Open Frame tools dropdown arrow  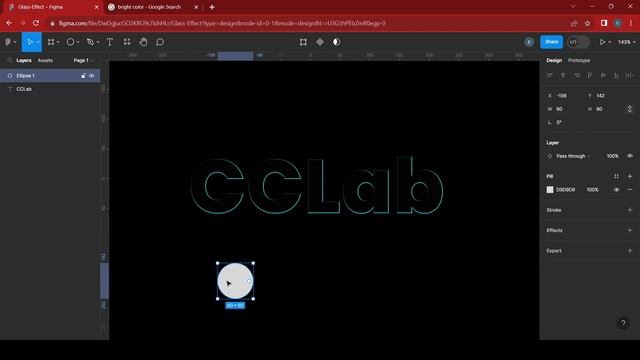[58, 42]
